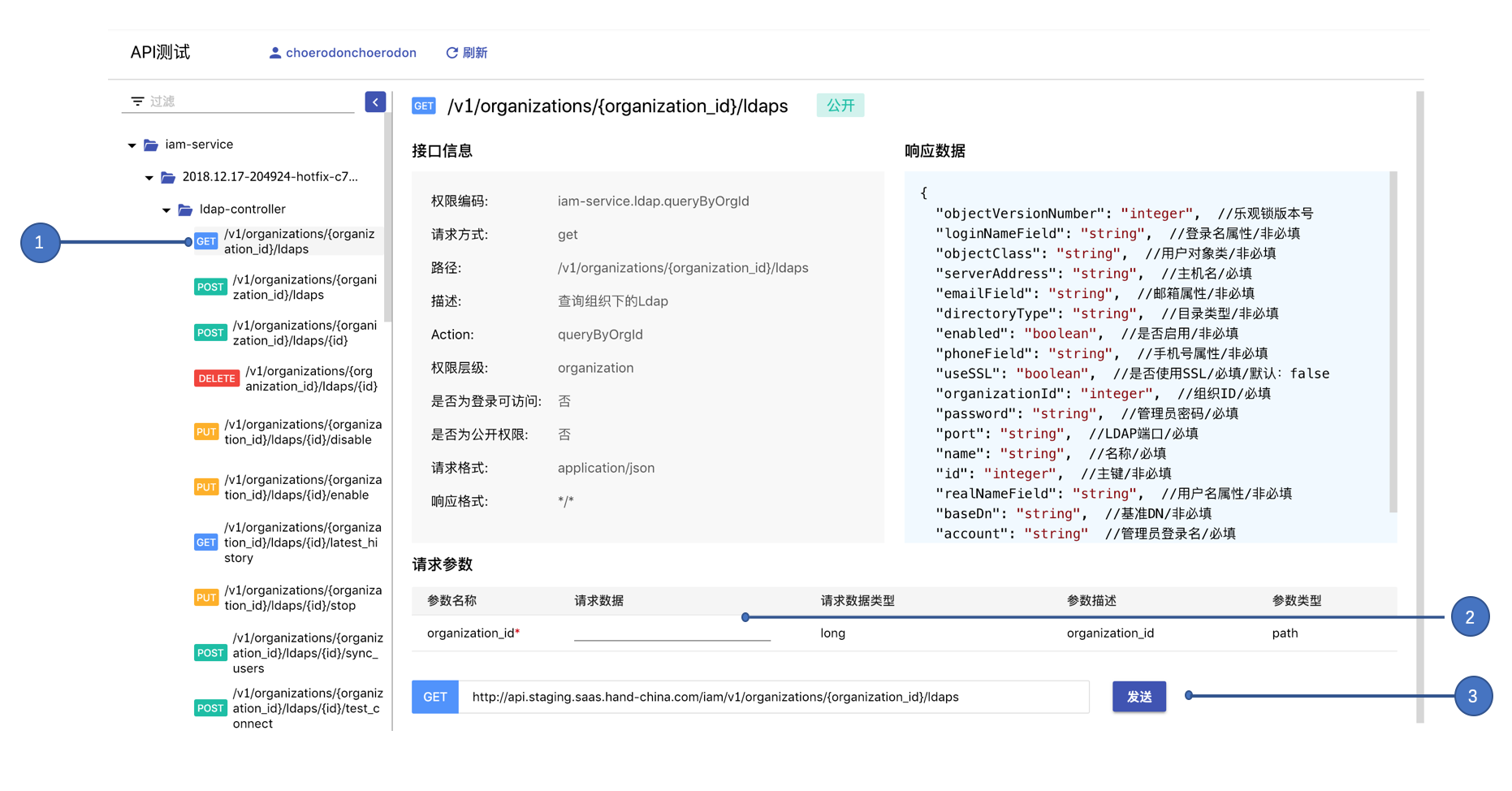The image size is (1512, 791).
Task: Click the filter icon in the search box
Action: pyautogui.click(x=138, y=102)
